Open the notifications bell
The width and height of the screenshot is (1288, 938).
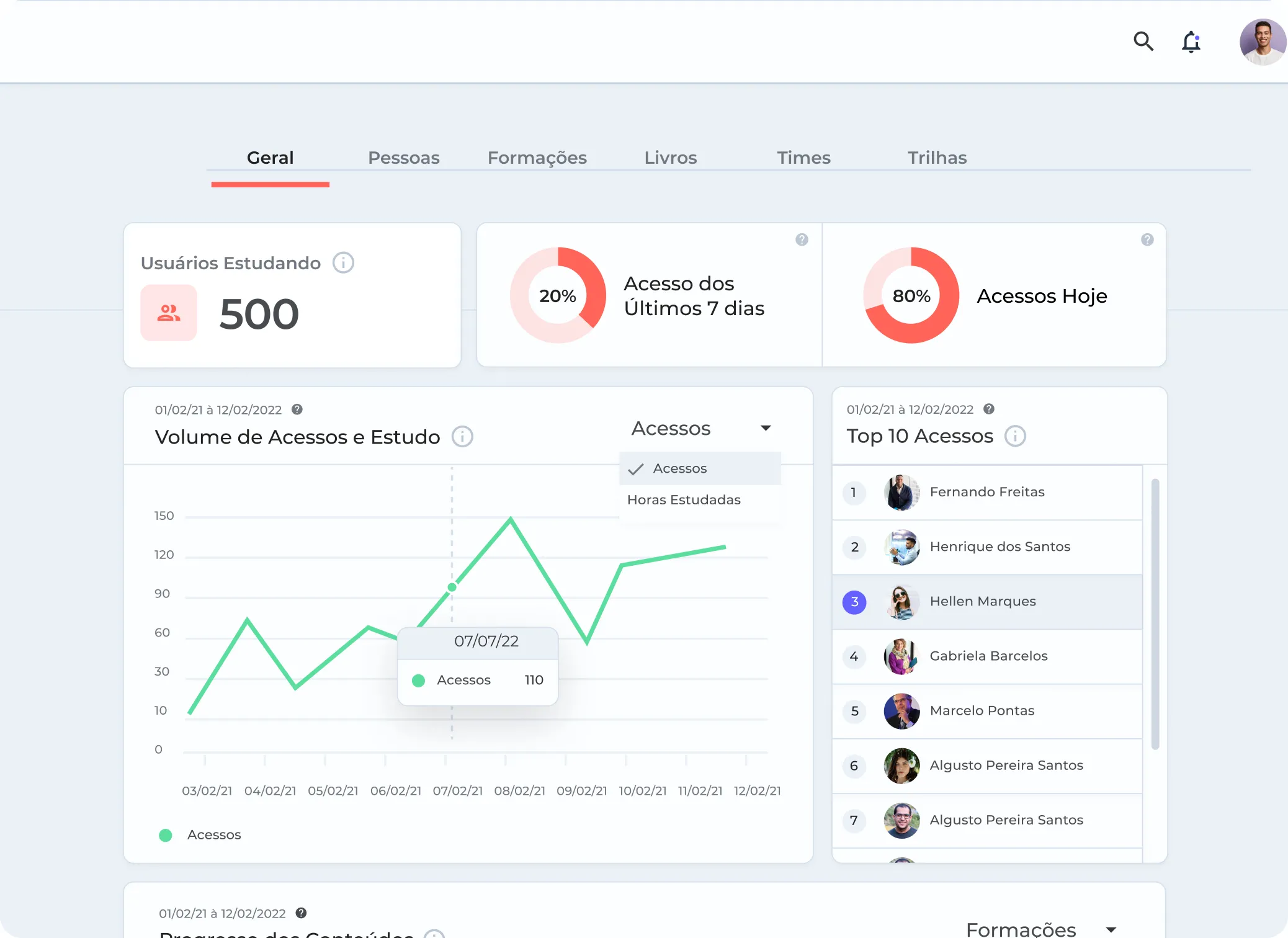[x=1191, y=42]
